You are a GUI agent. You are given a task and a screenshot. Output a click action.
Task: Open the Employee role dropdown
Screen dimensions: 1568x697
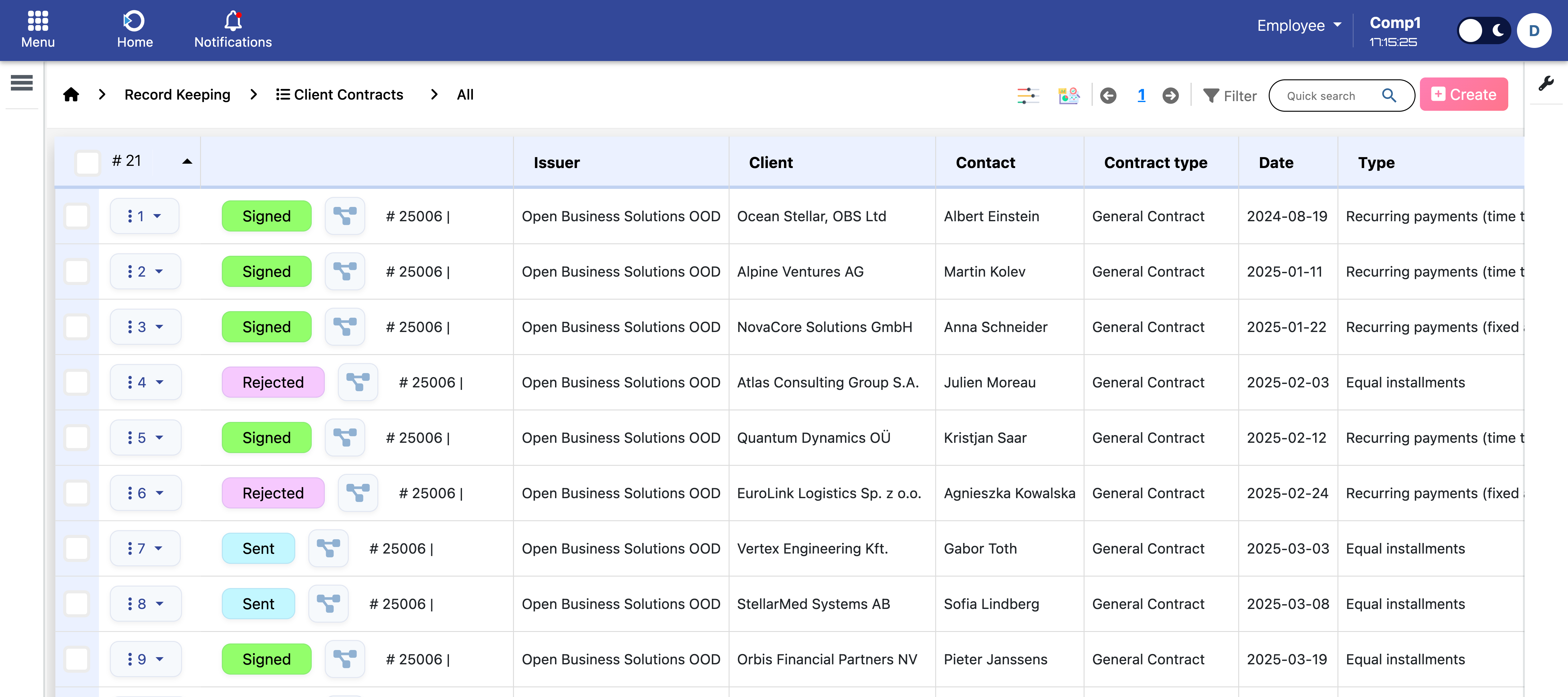click(1299, 26)
